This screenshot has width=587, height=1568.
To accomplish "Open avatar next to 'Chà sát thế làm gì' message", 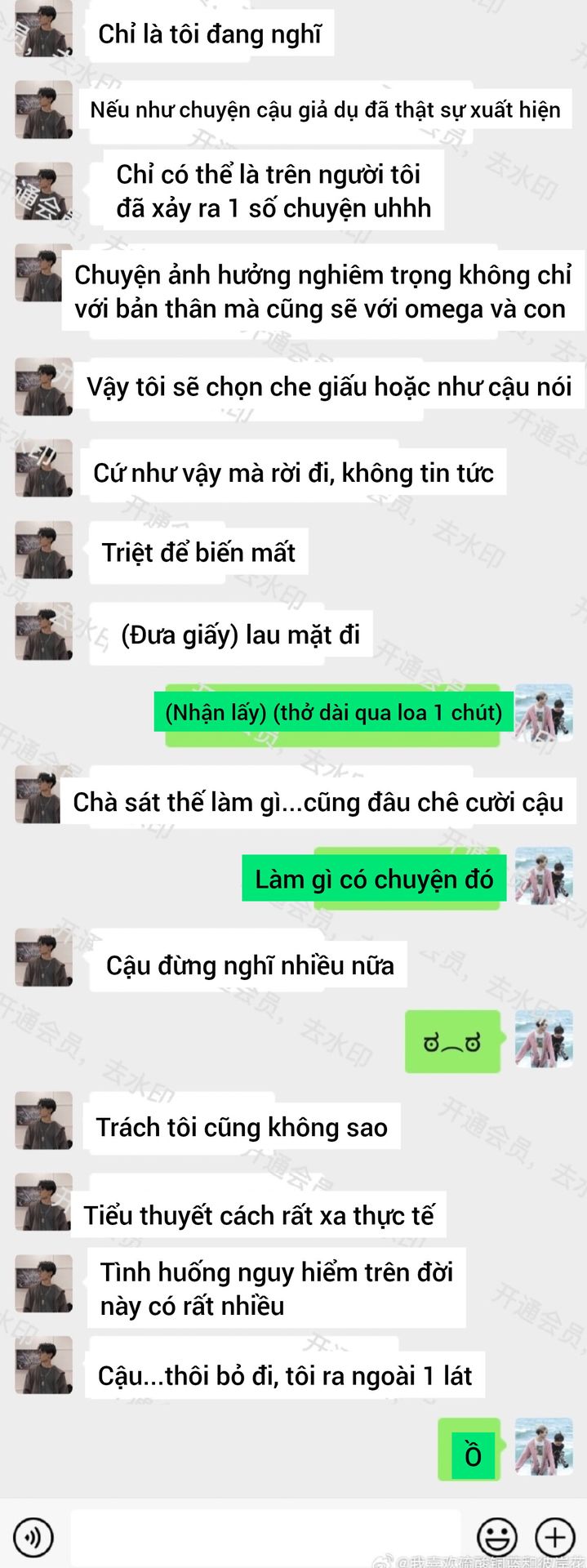I will click(x=43, y=795).
